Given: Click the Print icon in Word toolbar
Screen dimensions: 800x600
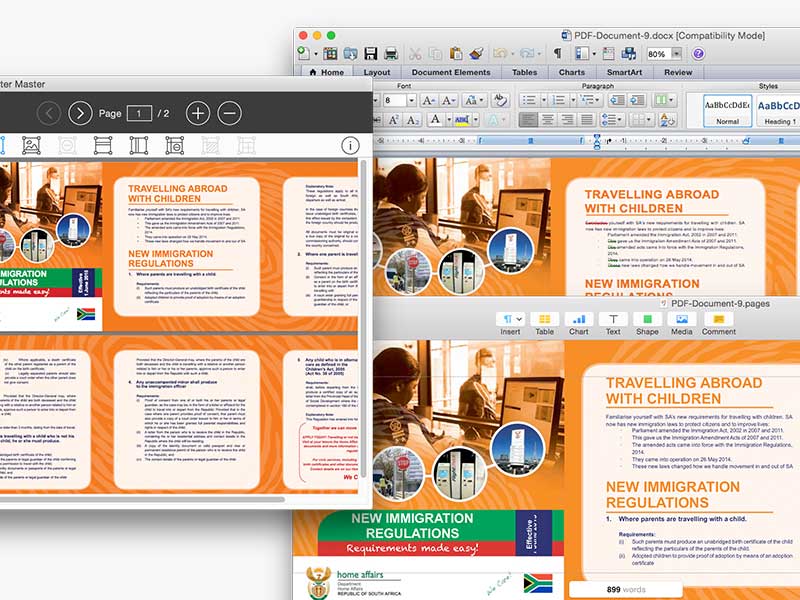Looking at the screenshot, I should point(391,53).
